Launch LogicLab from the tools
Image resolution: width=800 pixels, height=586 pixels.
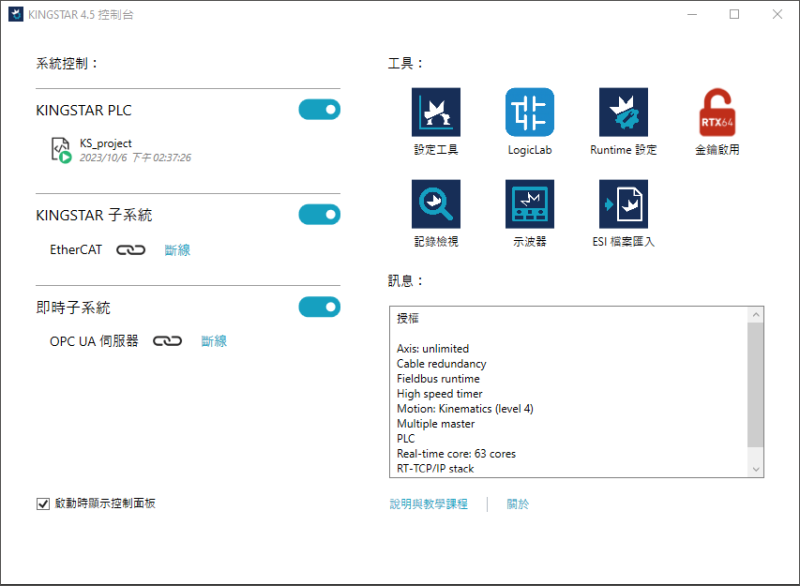[530, 112]
